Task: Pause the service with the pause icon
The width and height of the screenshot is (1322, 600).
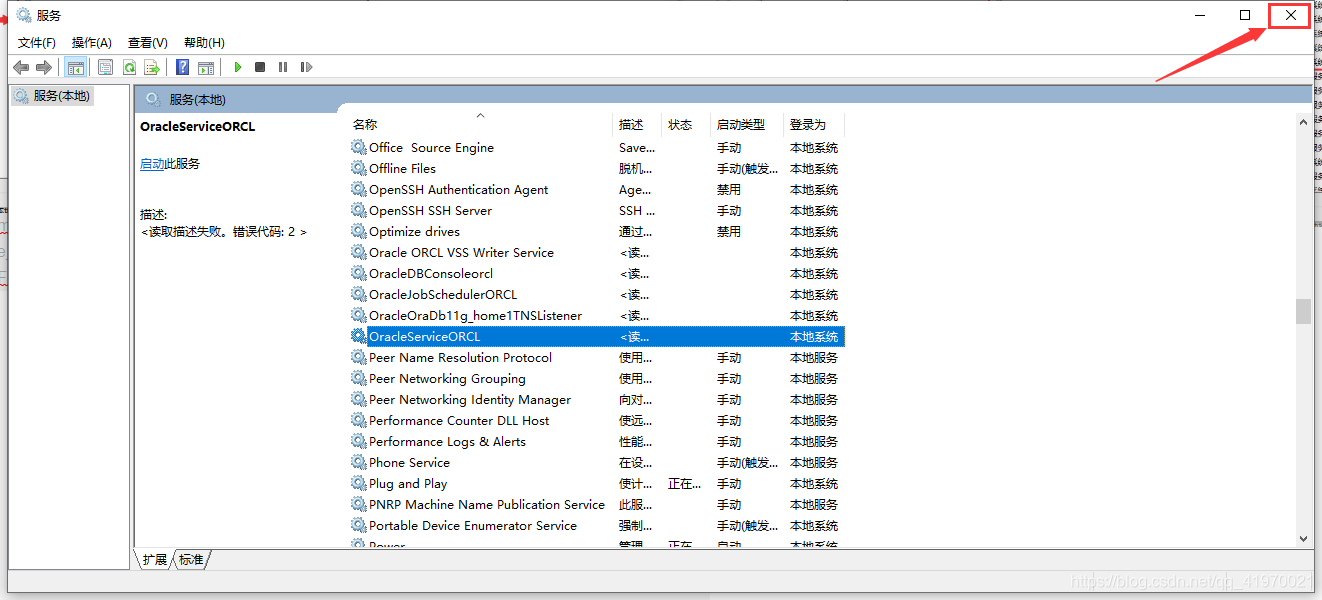Action: coord(283,67)
